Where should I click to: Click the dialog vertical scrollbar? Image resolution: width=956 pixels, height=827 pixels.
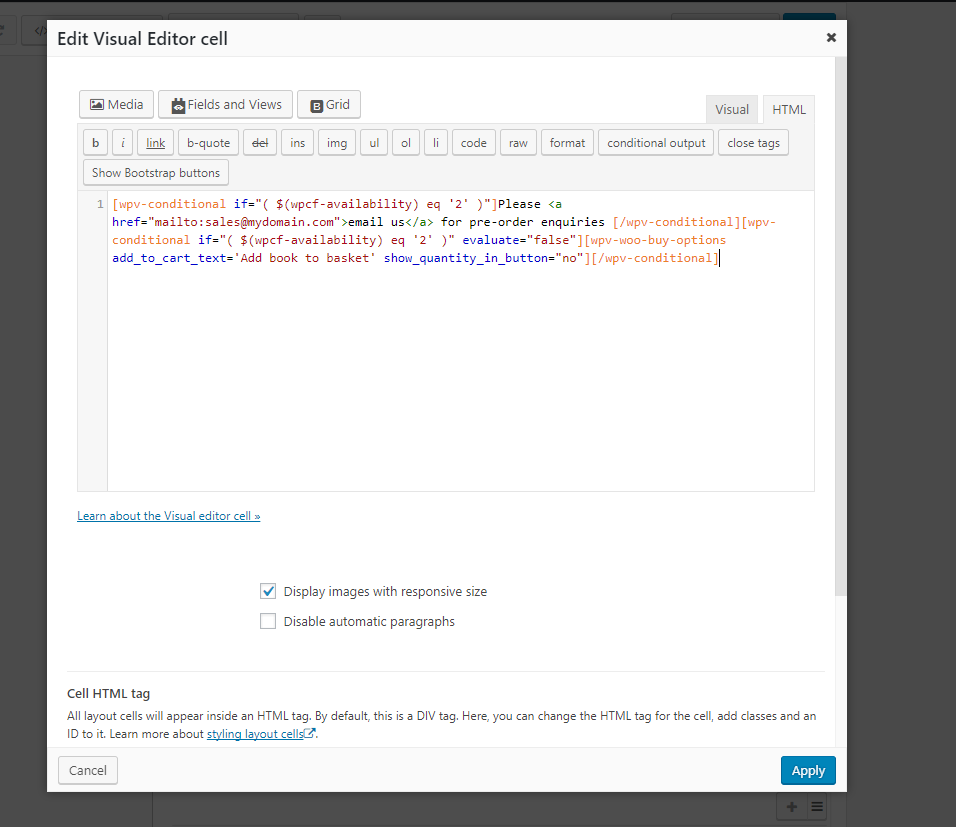tap(840, 326)
